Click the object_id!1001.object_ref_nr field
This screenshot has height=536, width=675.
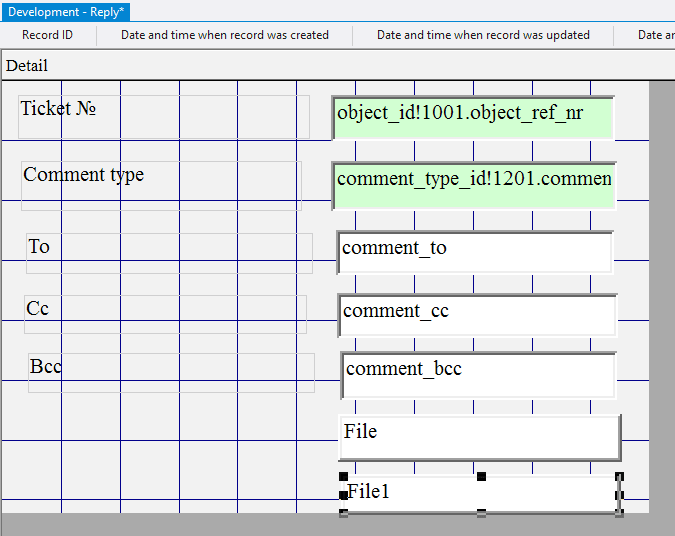coord(473,118)
